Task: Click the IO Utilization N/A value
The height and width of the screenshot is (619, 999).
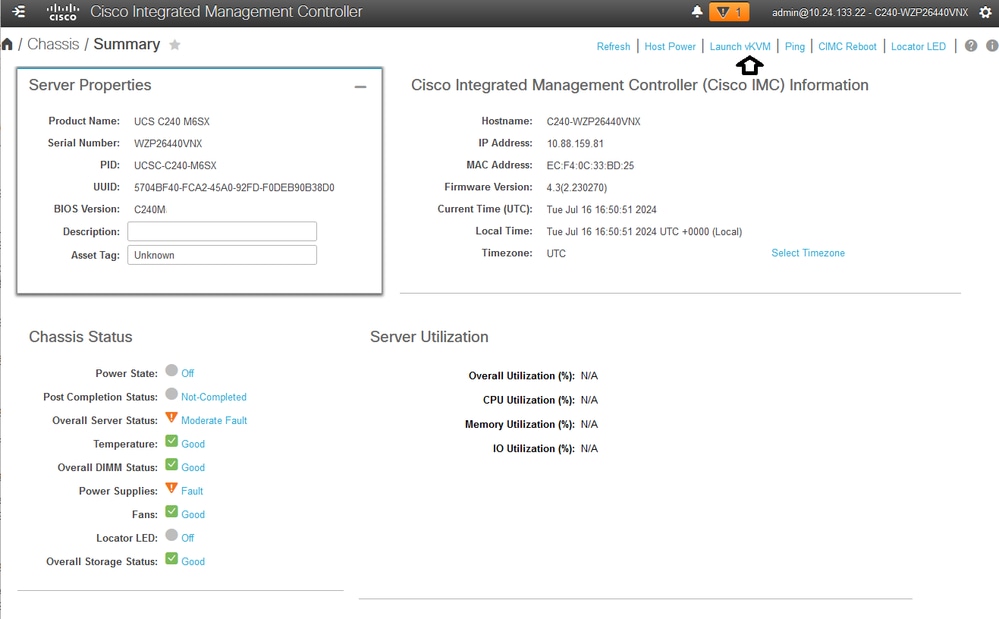Action: [589, 448]
